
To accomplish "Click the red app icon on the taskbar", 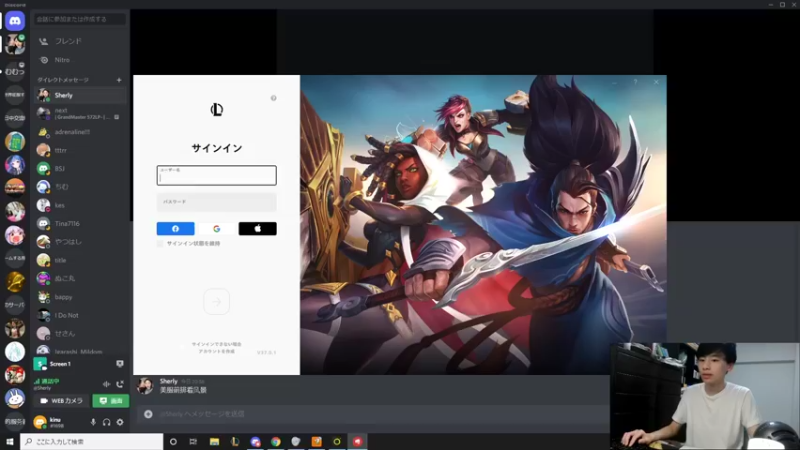I will [x=357, y=442].
